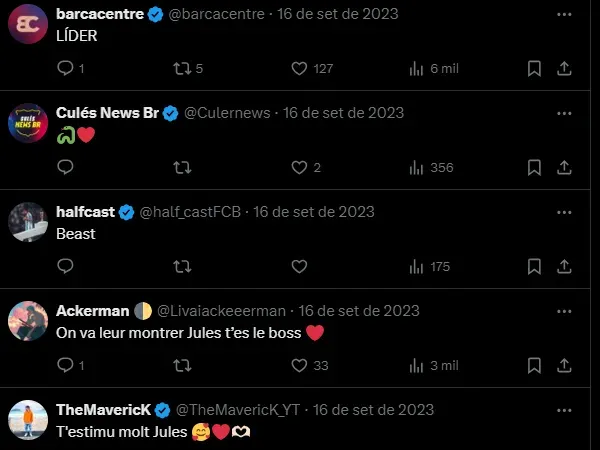Viewport: 600px width, 450px height.
Task: Open Ackerman's profile name link
Action: pyautogui.click(x=92, y=311)
